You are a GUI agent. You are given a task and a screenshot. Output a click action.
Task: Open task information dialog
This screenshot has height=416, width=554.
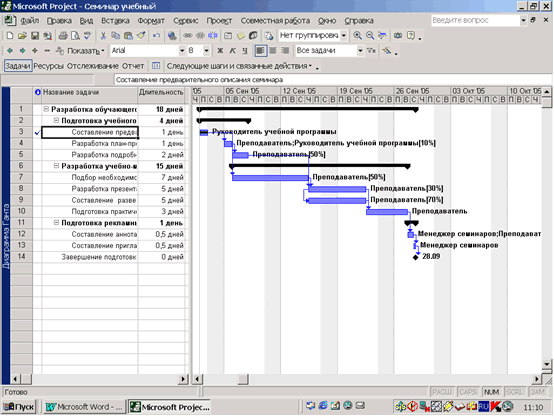[228, 35]
